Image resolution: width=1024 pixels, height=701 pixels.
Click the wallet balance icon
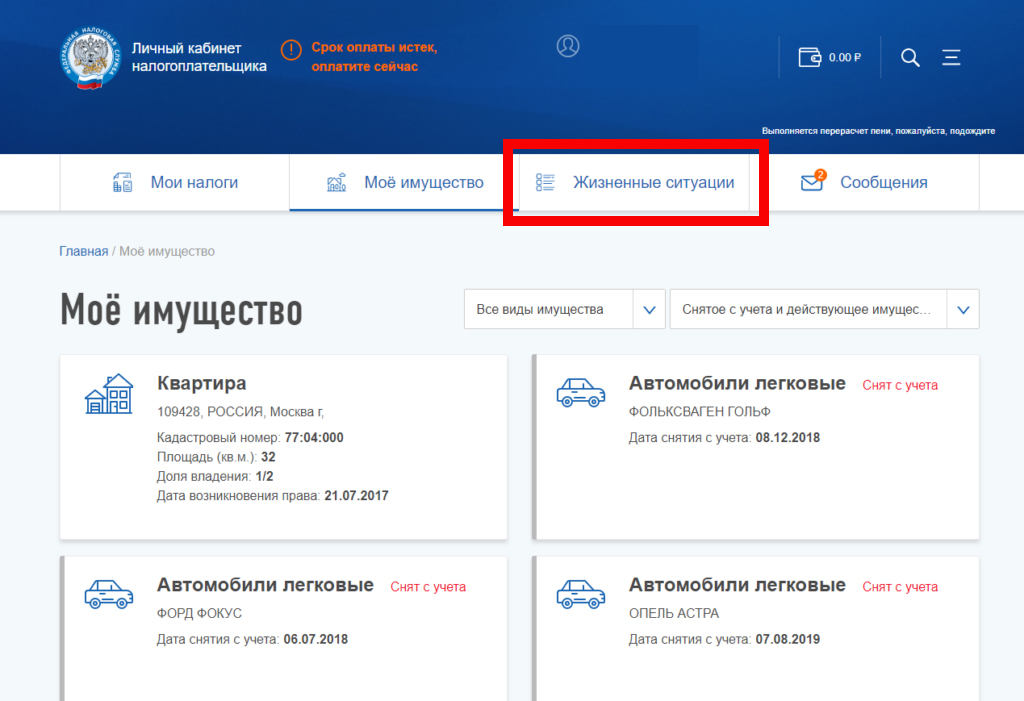tap(810, 57)
